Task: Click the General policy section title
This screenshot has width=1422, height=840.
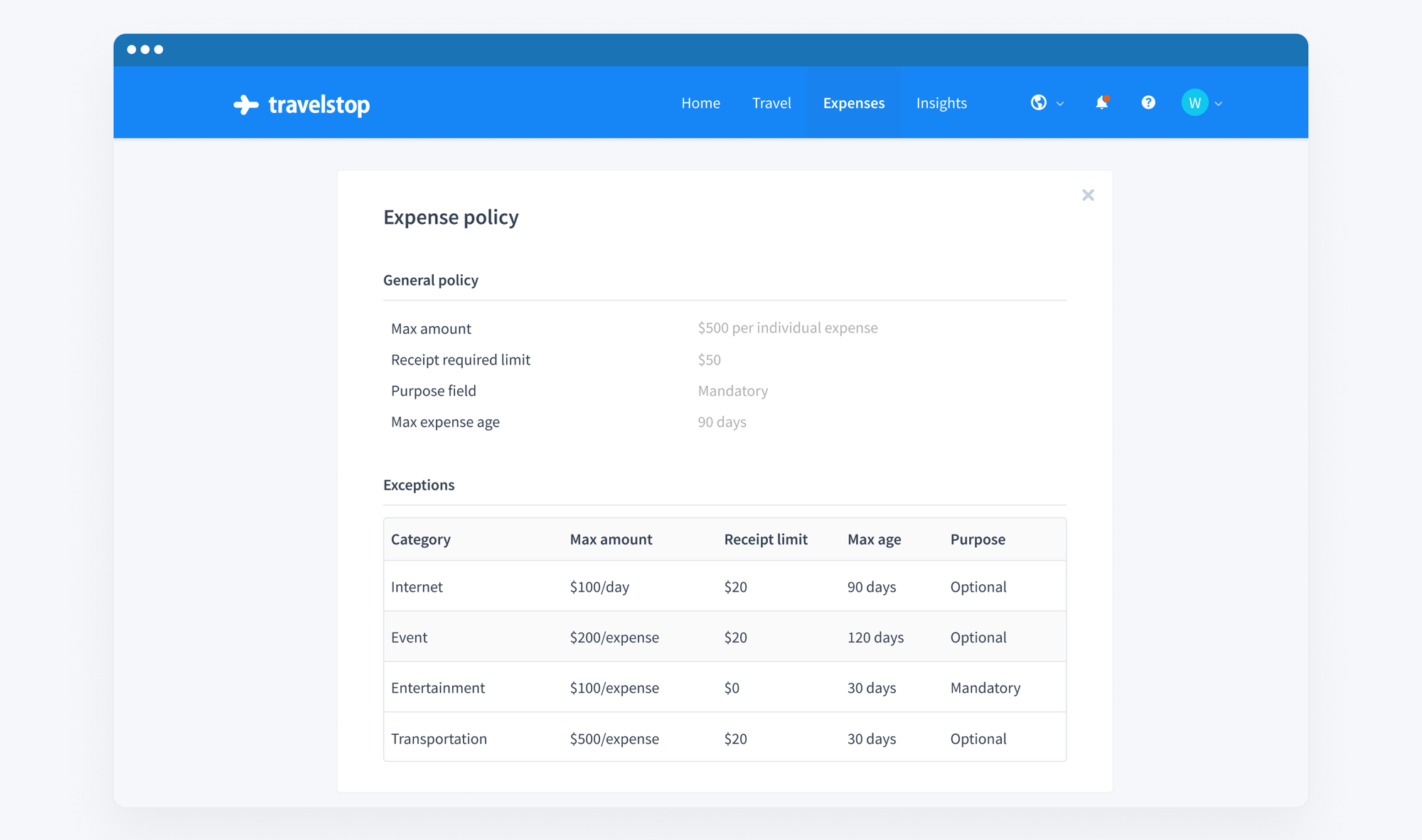Action: tap(431, 280)
